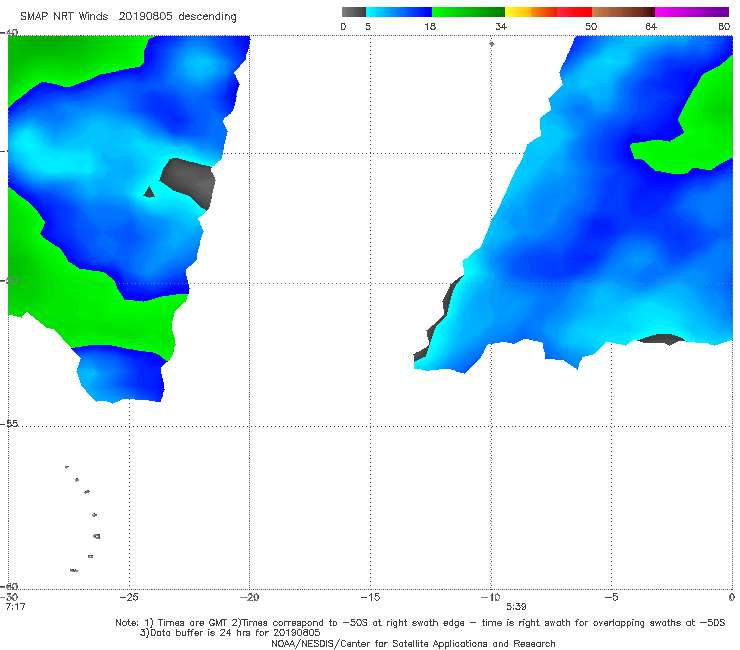Click the color bar label "80"
Screen dimensions: 740x650
tap(724, 26)
